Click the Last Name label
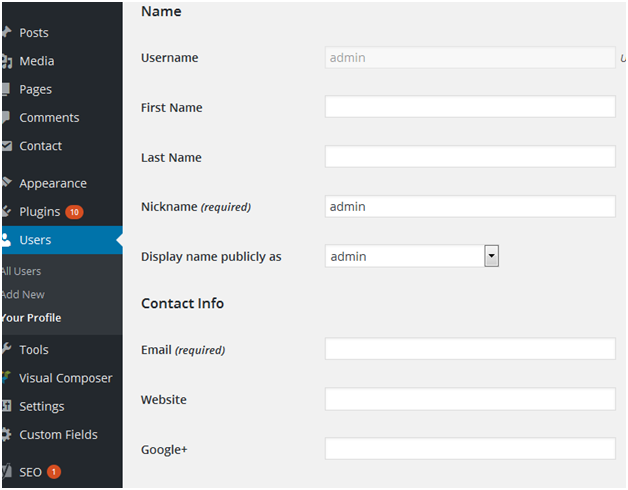The width and height of the screenshot is (628, 490). coord(171,157)
